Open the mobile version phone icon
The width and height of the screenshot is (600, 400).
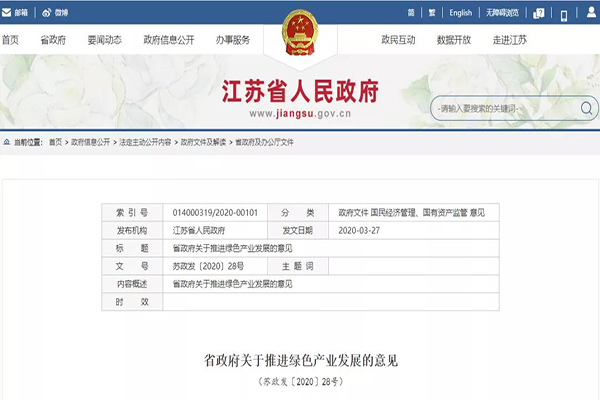click(x=563, y=14)
